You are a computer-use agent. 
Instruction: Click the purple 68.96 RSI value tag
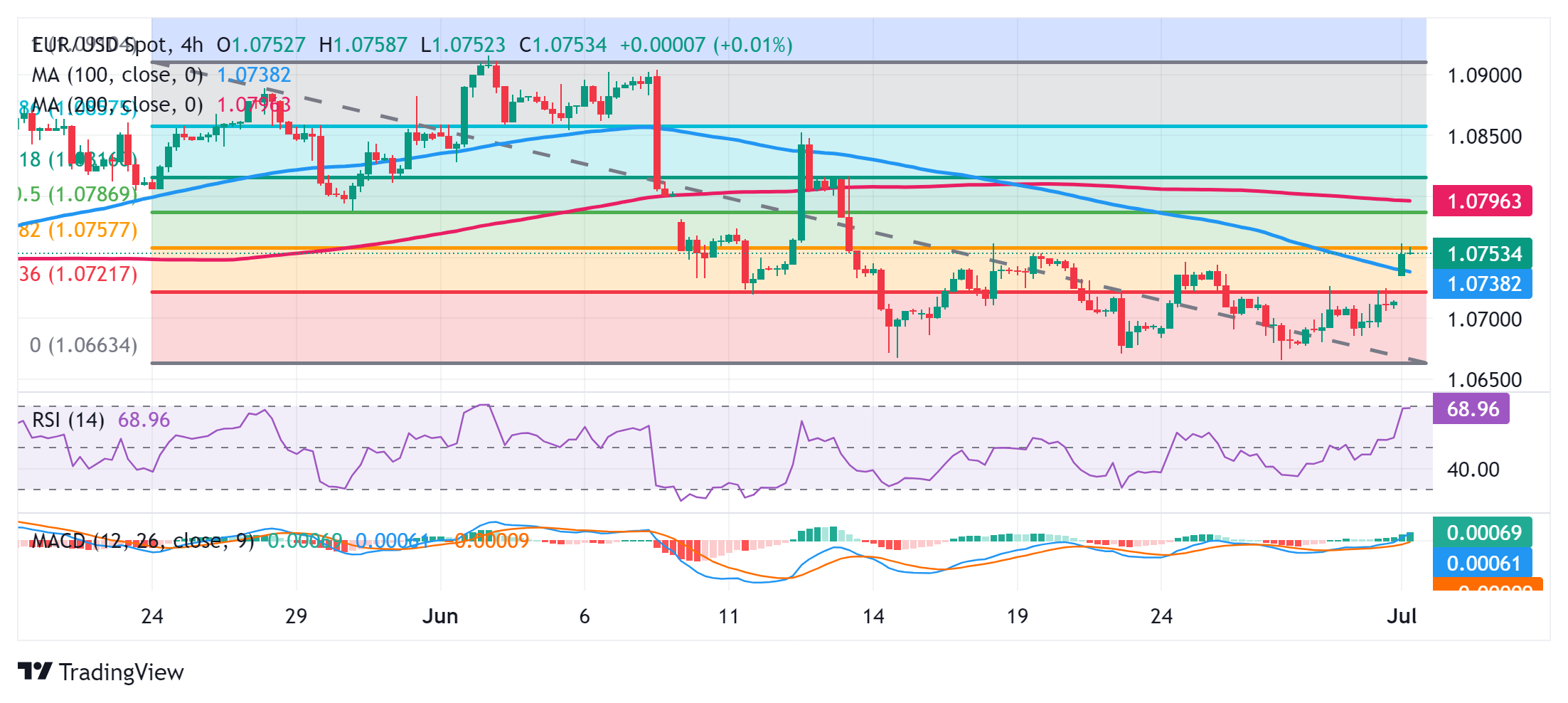pyautogui.click(x=1472, y=409)
